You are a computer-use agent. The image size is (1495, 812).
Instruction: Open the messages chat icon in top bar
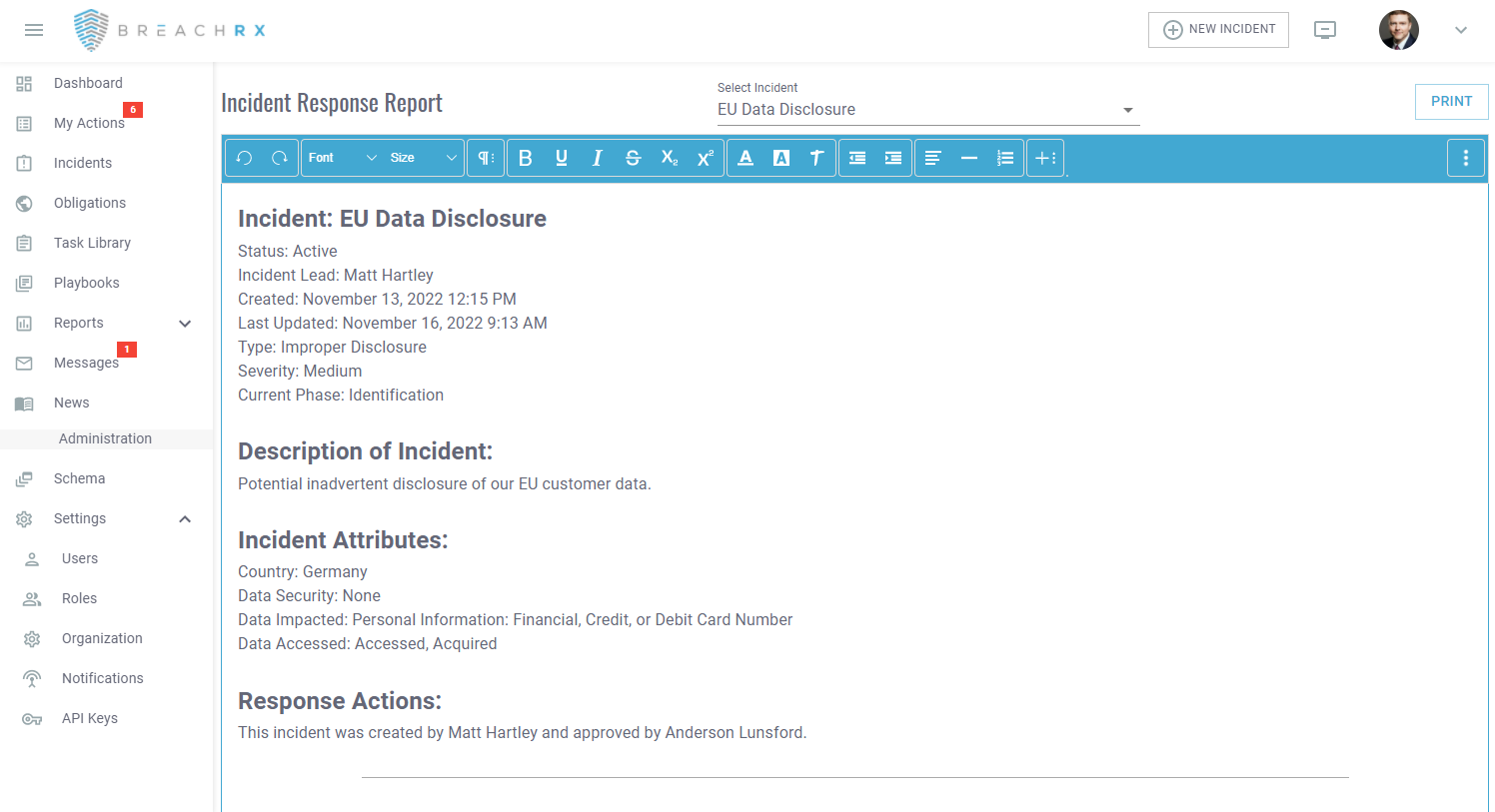point(1325,30)
